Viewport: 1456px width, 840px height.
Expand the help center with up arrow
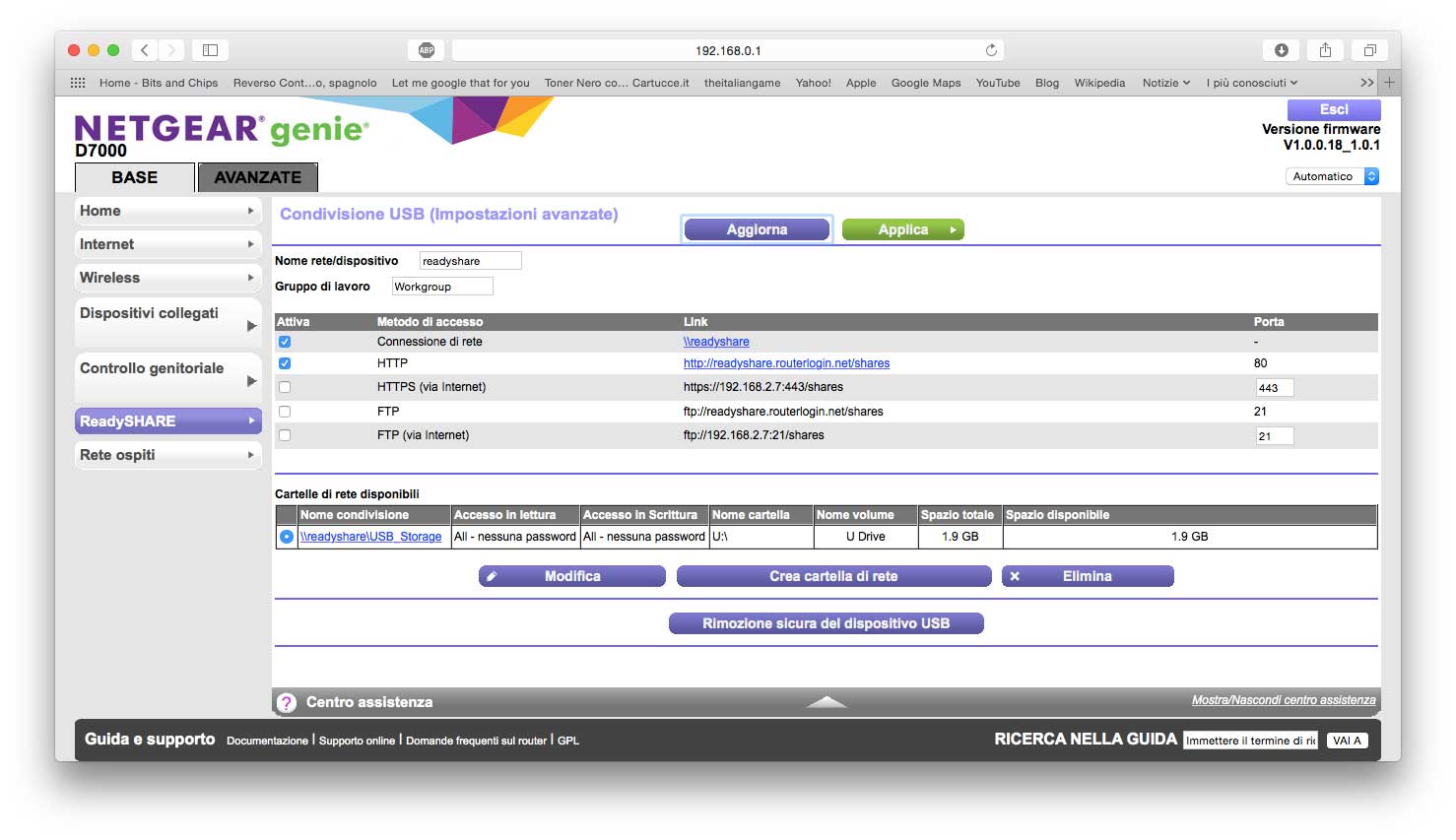point(827,701)
